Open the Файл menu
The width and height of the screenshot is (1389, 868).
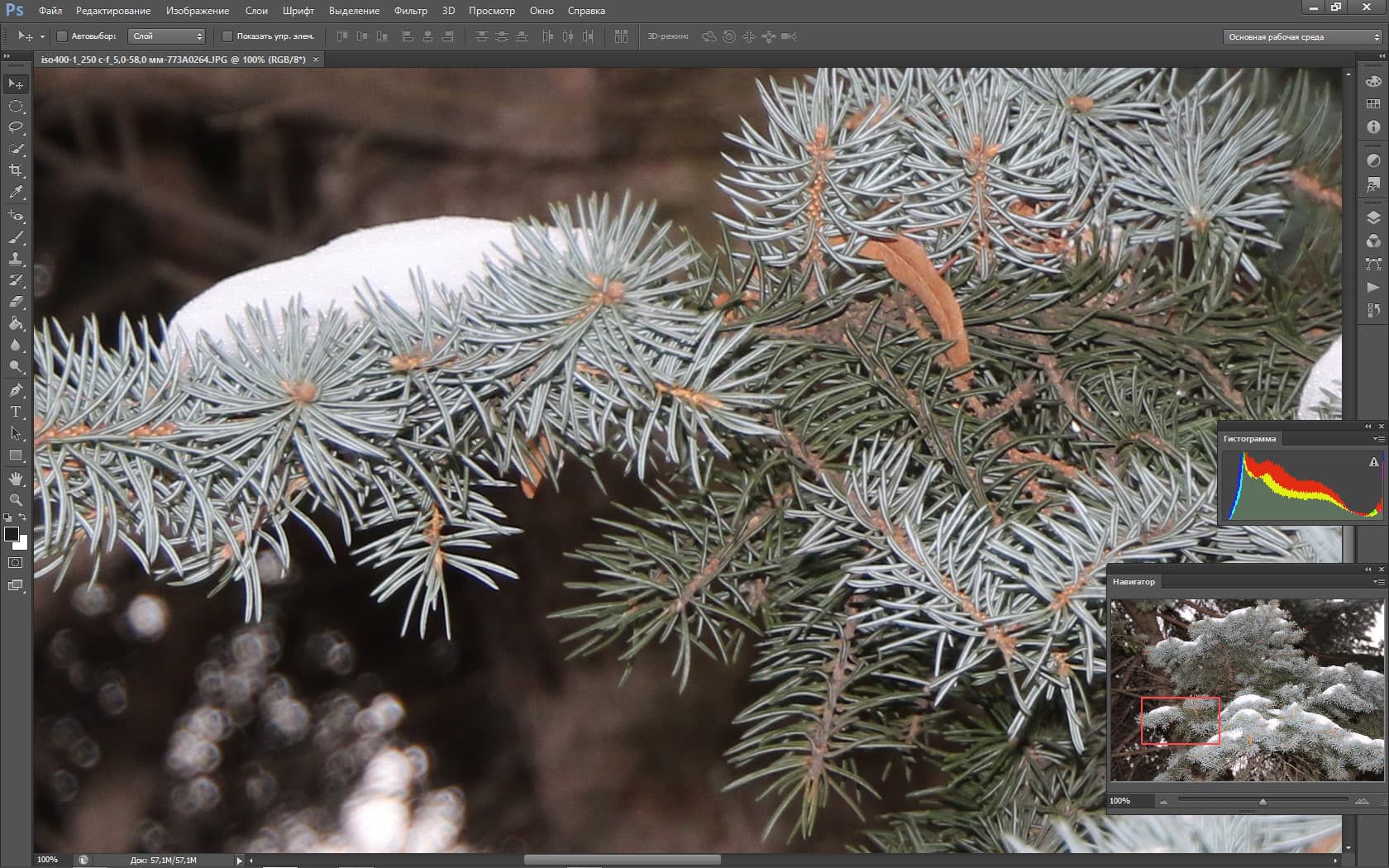[50, 11]
